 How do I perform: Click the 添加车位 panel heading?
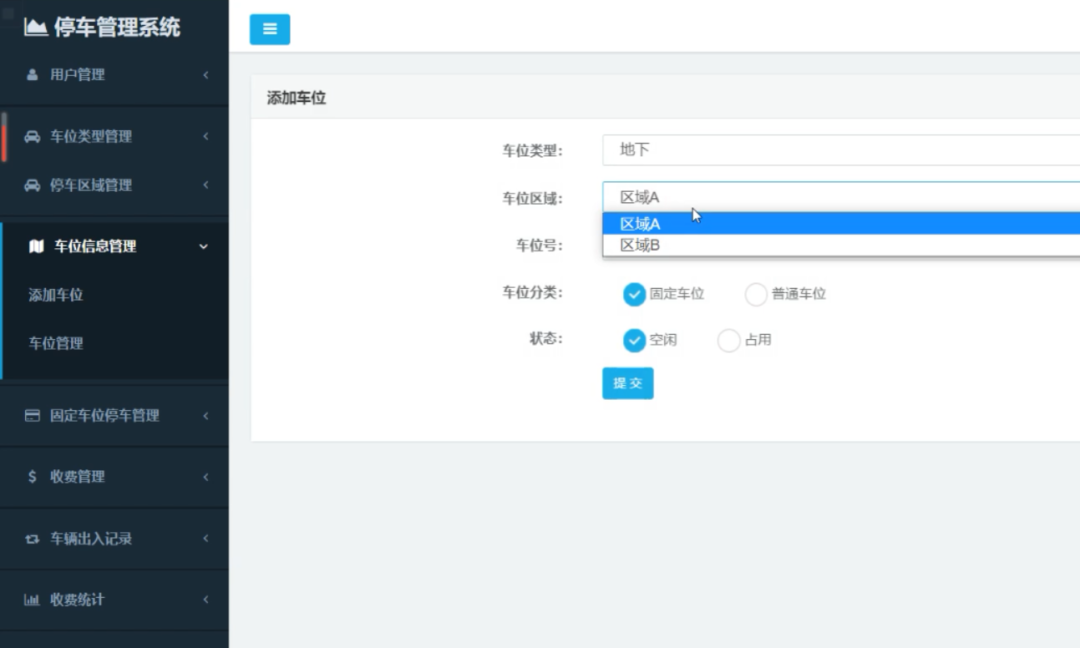coord(296,98)
